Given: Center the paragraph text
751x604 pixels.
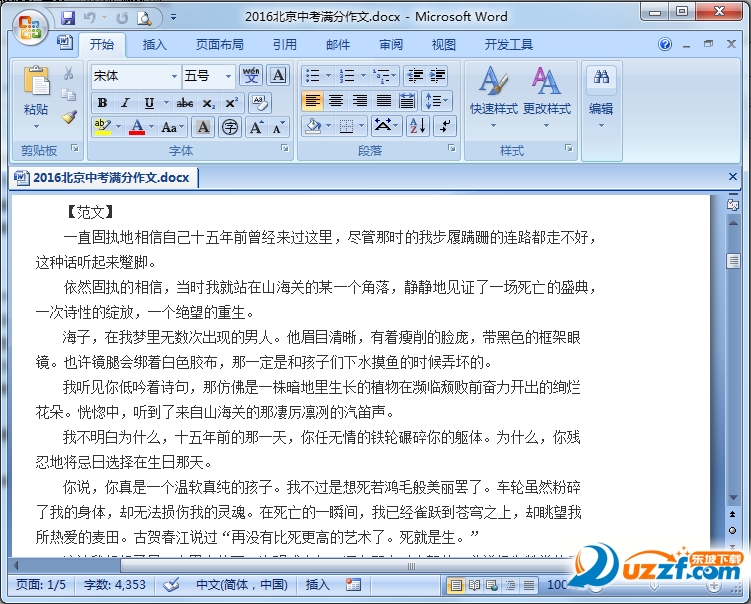Looking at the screenshot, I should coord(336,101).
